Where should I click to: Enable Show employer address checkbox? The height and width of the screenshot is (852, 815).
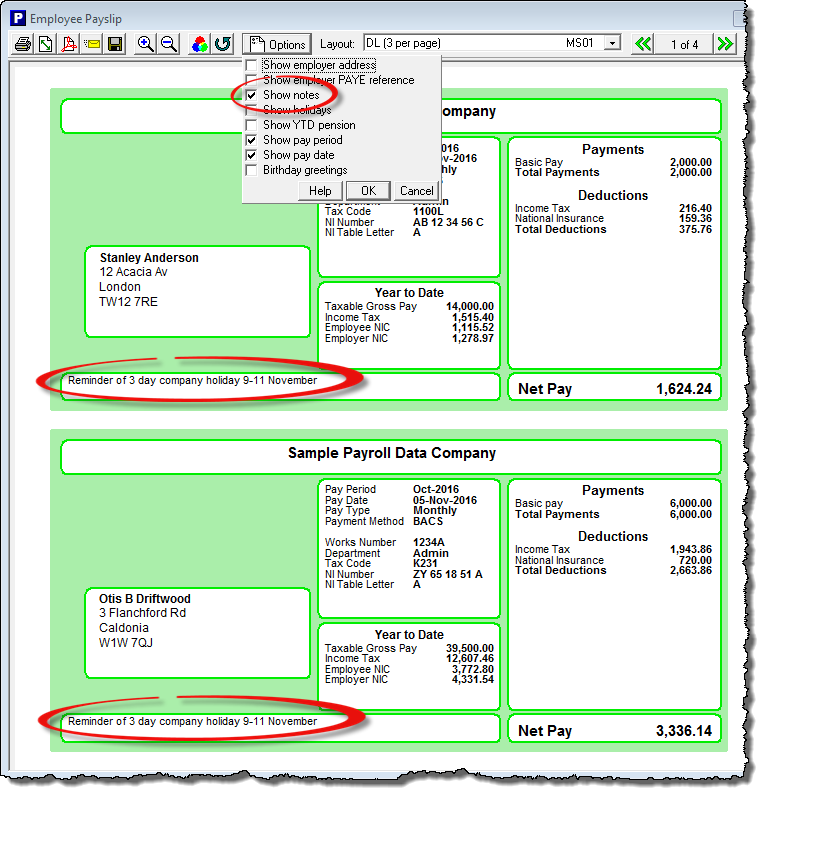[252, 65]
